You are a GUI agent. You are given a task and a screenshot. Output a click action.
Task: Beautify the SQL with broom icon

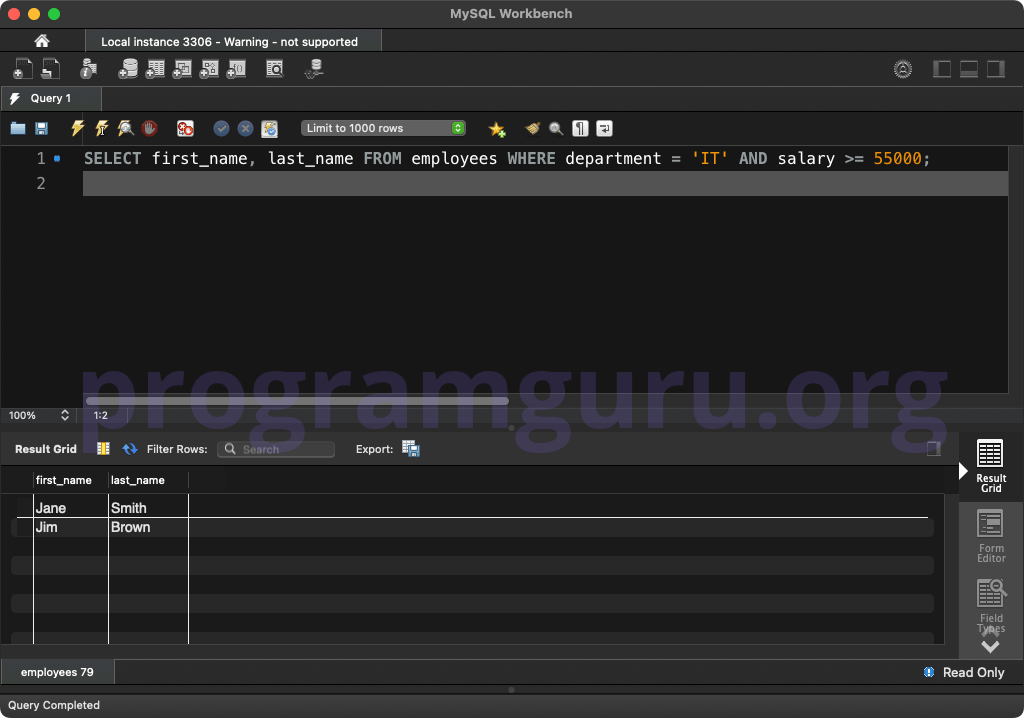click(532, 128)
